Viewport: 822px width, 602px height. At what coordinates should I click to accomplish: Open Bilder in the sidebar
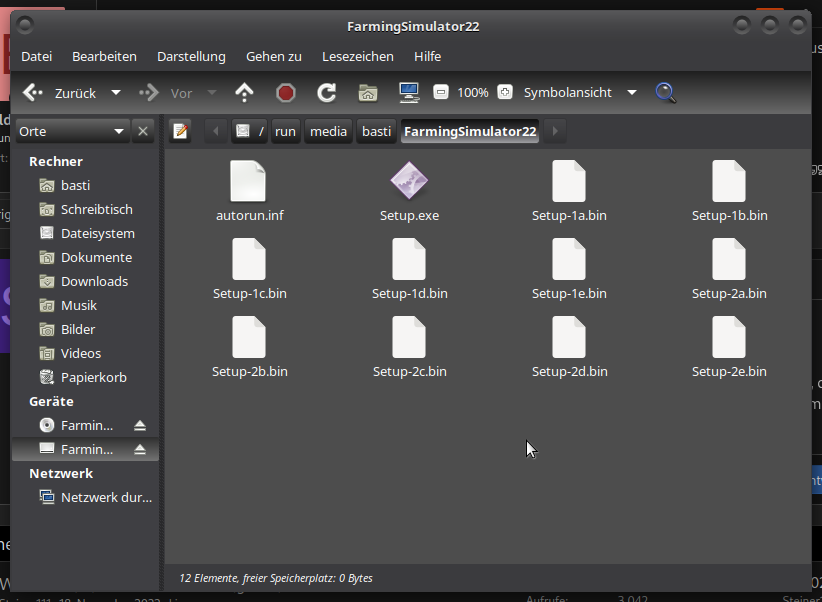click(x=85, y=330)
